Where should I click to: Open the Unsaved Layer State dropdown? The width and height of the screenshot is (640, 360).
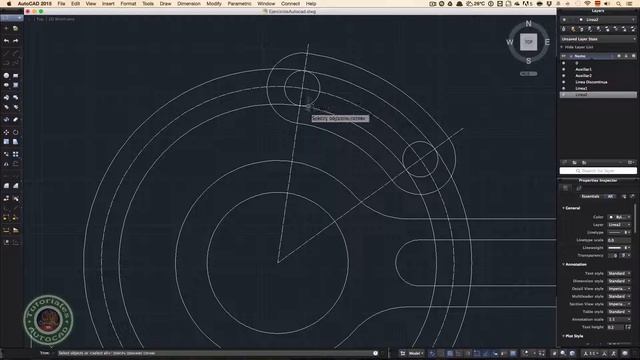pos(598,39)
